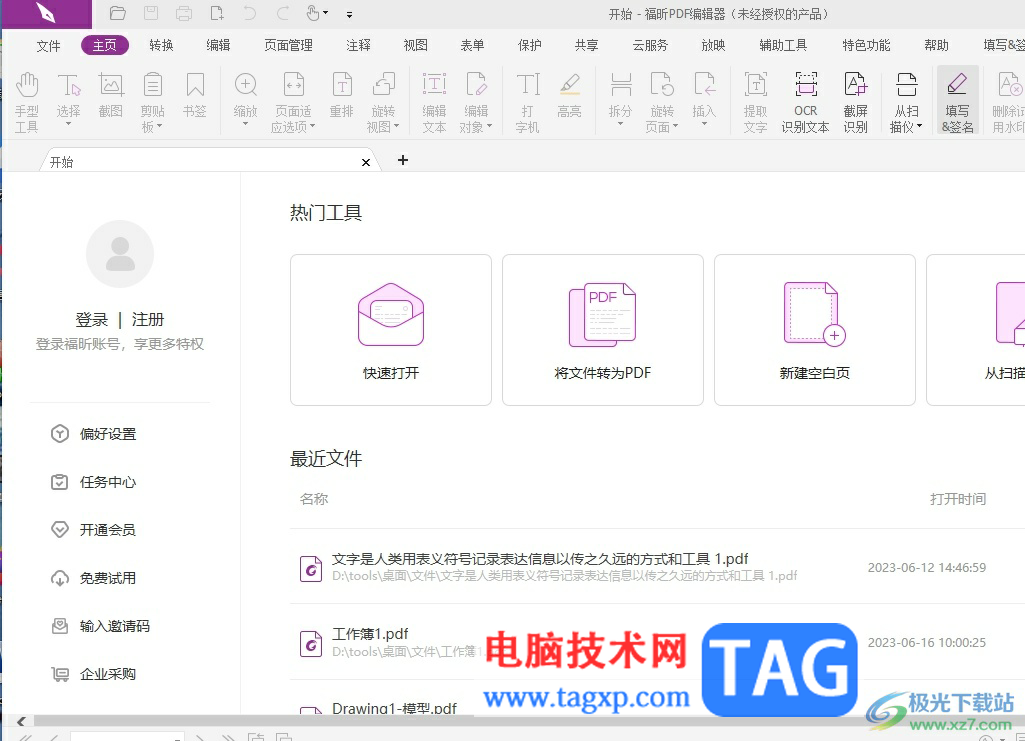Click the horizontal scrollbar left arrow
The image size is (1025, 741).
click(x=21, y=721)
